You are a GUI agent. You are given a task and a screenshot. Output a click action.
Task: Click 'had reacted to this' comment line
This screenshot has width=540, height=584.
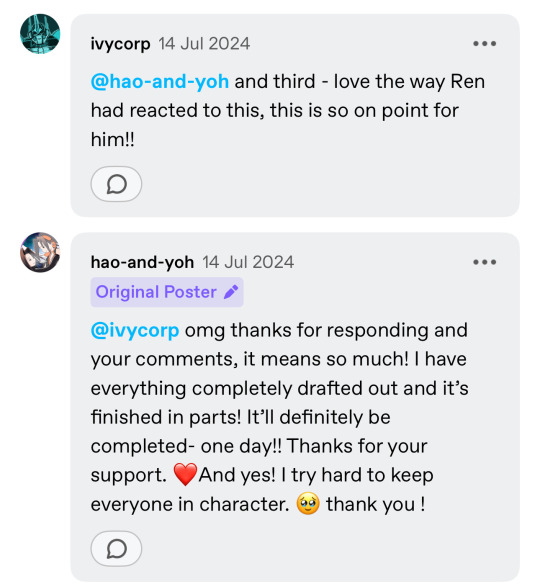click(x=274, y=111)
